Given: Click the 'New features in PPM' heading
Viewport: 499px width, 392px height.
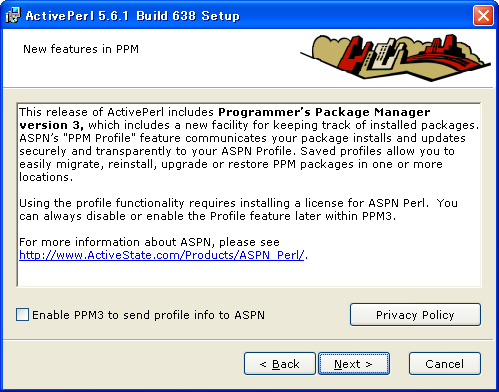Looking at the screenshot, I should click(x=81, y=49).
